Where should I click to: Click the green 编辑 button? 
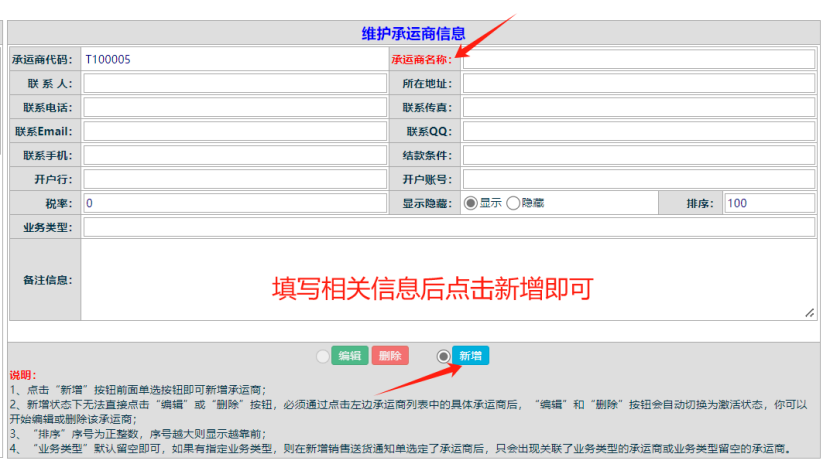click(x=350, y=356)
